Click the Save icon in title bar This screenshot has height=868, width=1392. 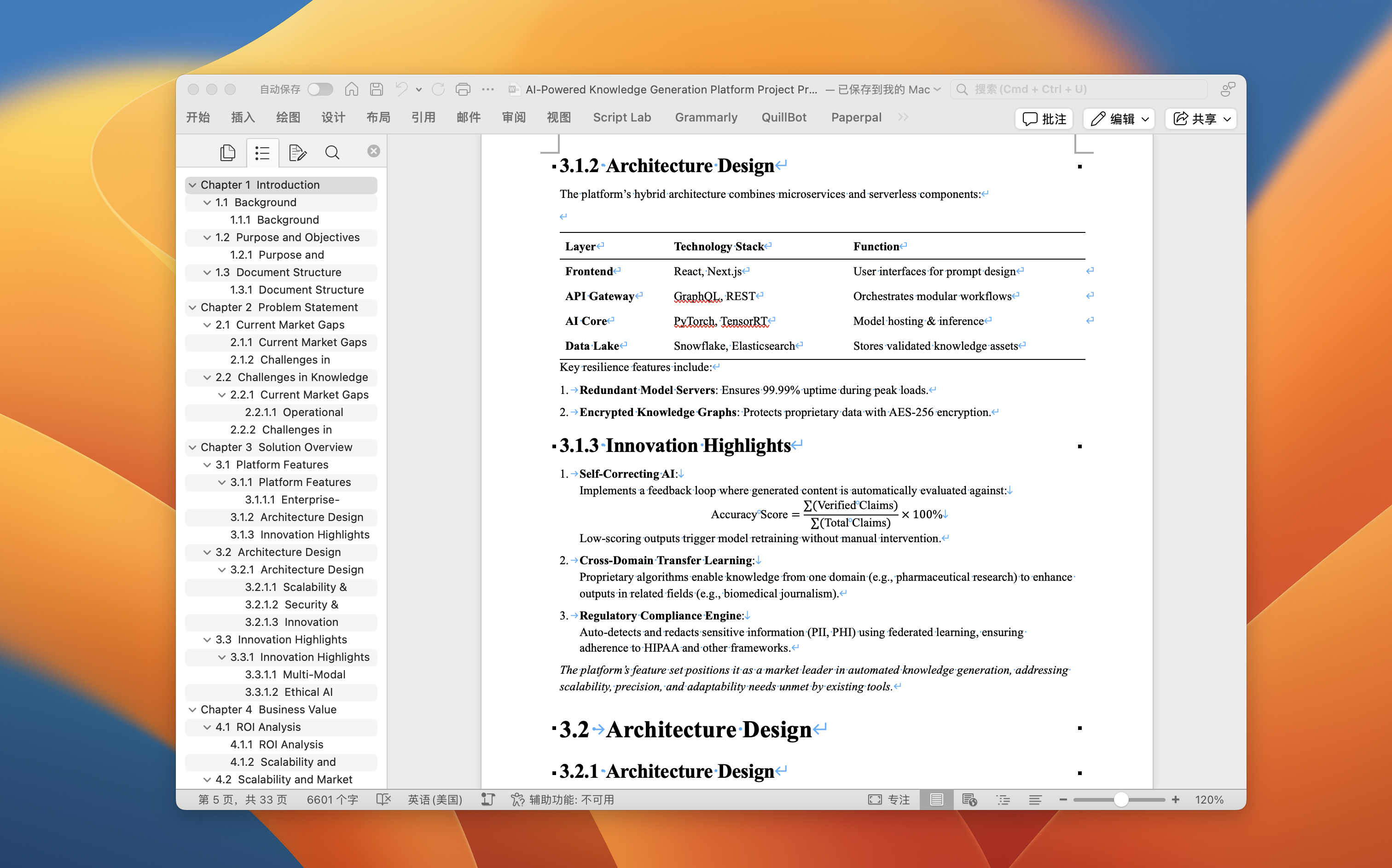(x=376, y=89)
